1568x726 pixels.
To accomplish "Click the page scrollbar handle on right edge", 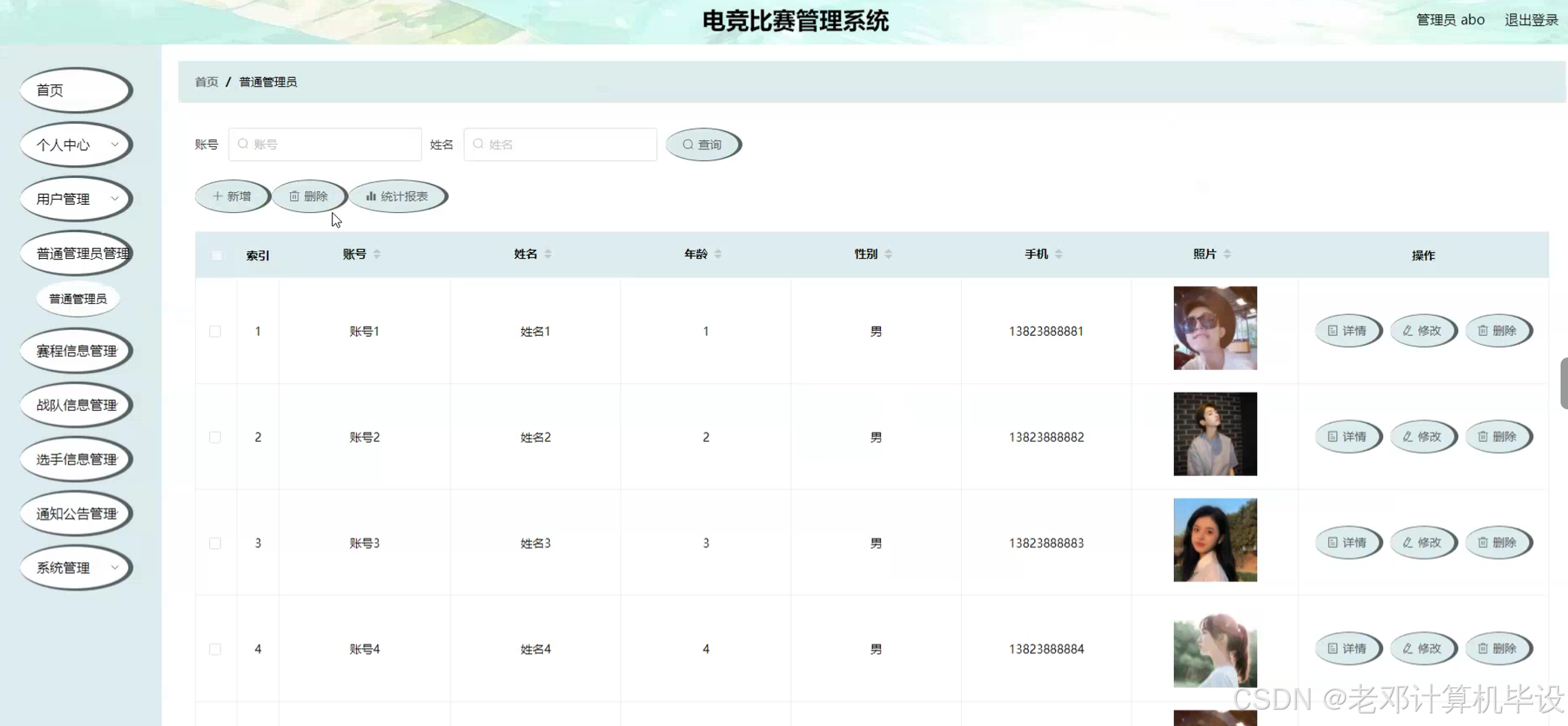I will [1564, 383].
